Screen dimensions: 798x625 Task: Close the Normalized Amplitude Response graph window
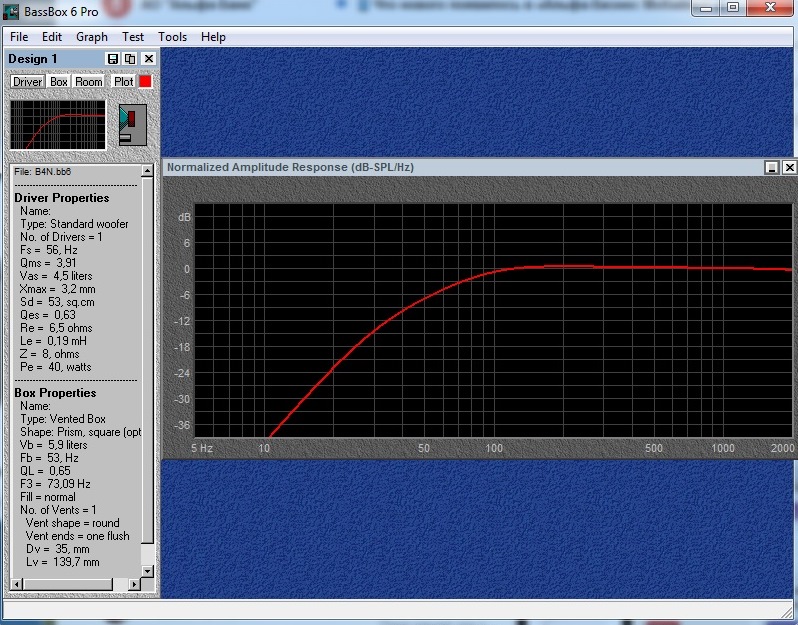pos(789,167)
